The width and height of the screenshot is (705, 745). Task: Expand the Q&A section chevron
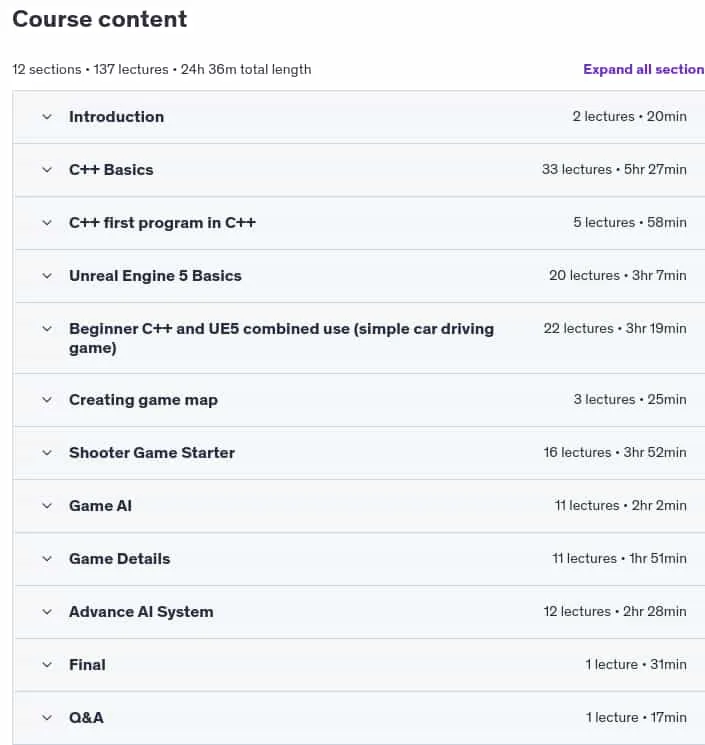[47, 718]
